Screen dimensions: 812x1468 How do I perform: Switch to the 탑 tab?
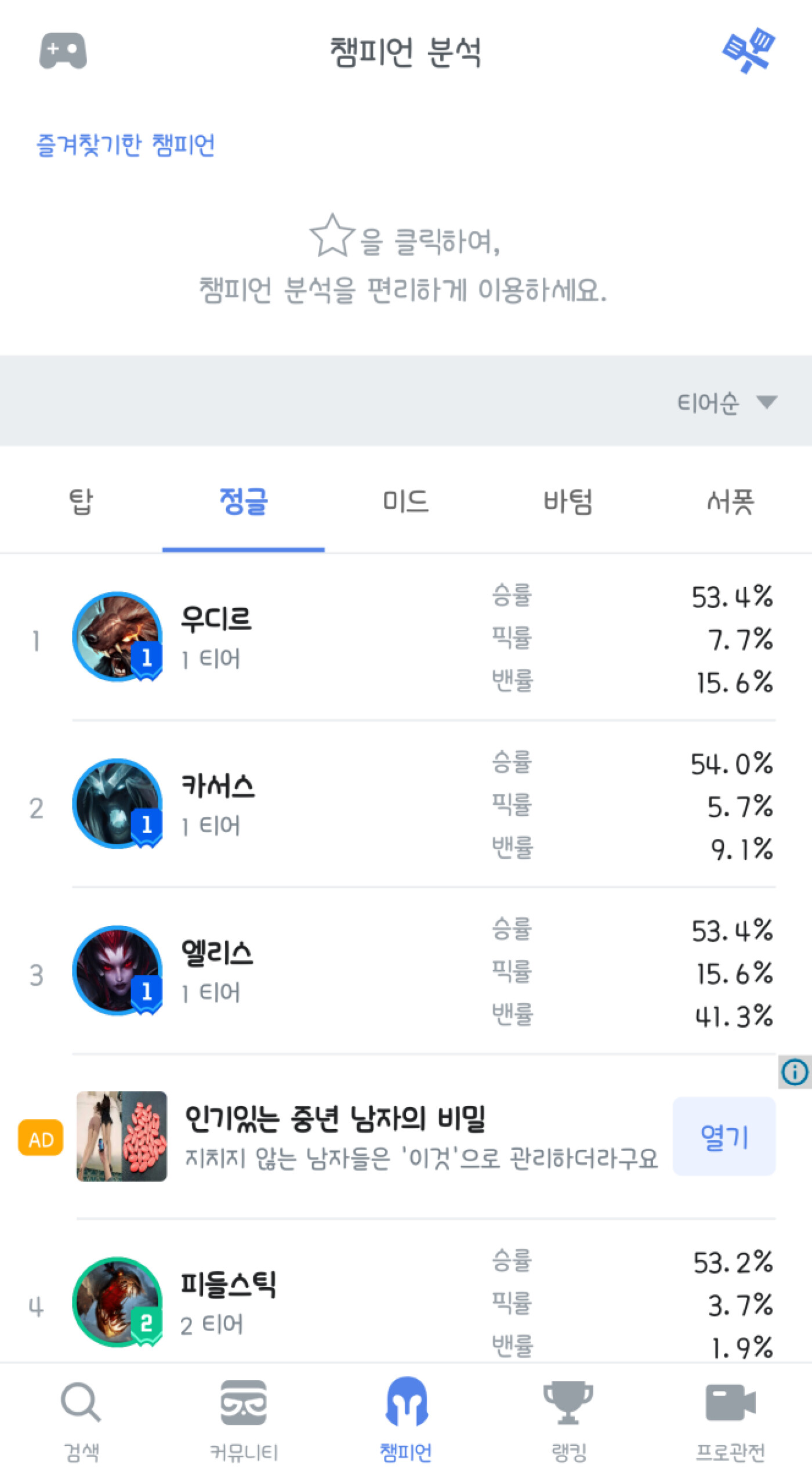81,501
